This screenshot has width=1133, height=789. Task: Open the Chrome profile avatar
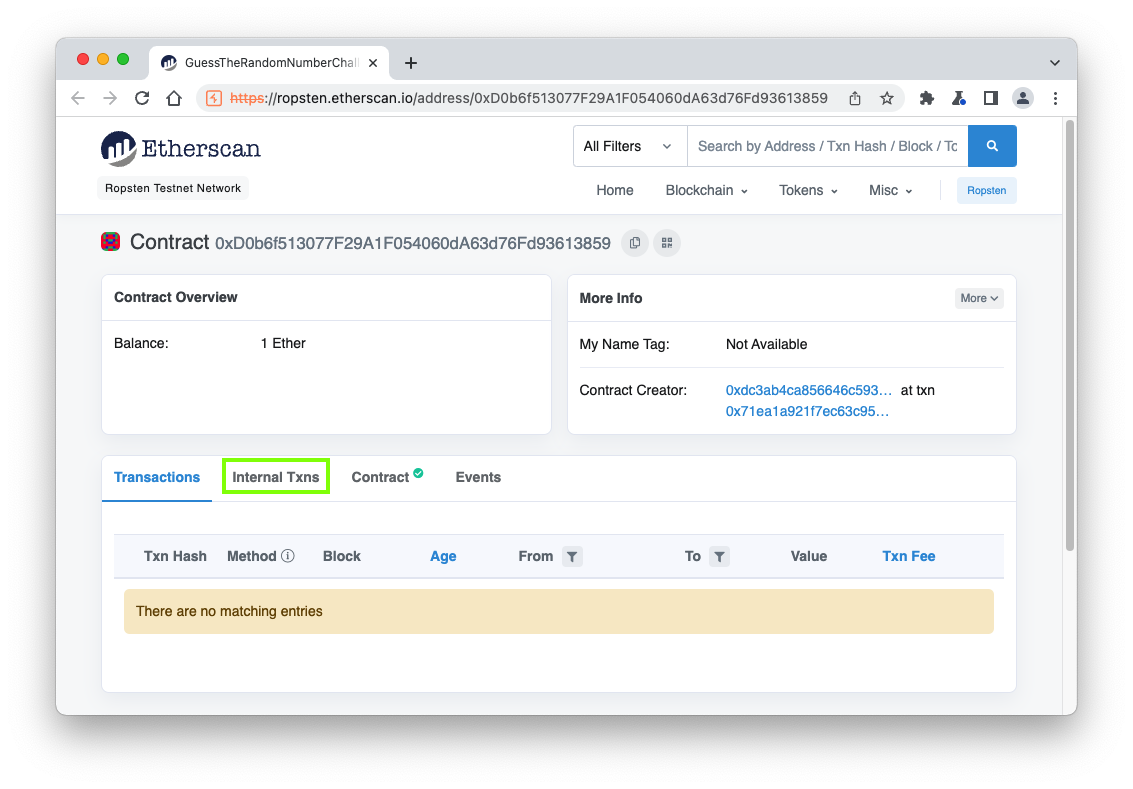click(1022, 98)
